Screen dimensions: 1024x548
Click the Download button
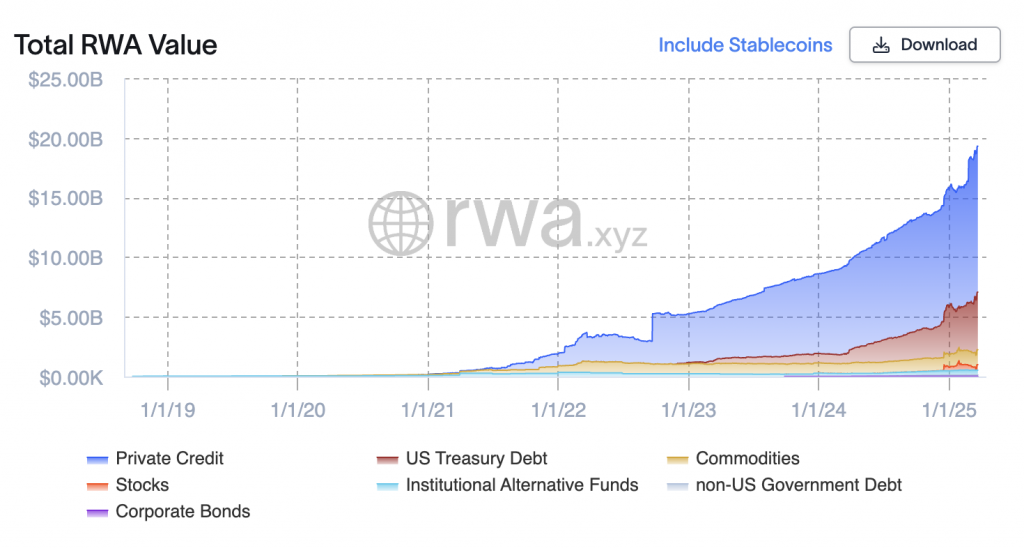925,45
